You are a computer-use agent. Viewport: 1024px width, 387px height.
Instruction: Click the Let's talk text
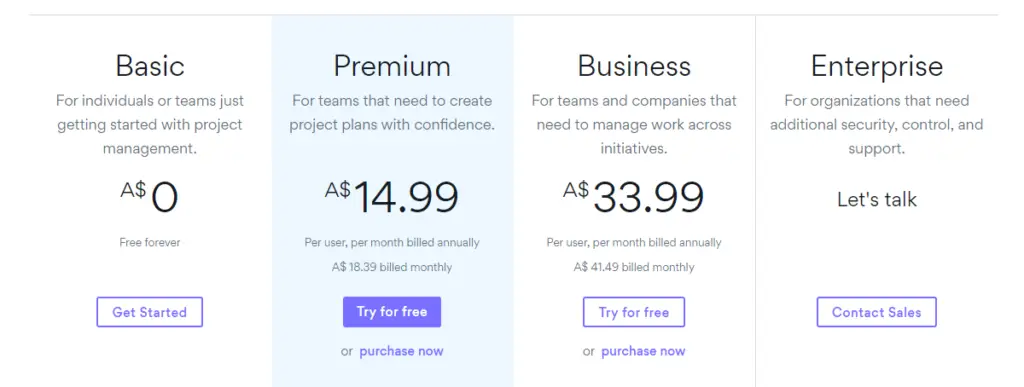coord(876,199)
